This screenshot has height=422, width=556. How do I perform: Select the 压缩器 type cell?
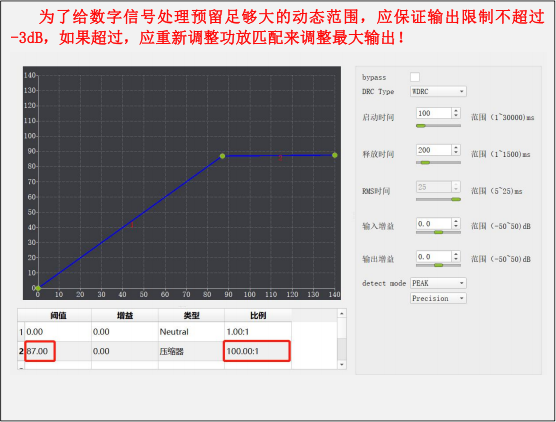191,351
